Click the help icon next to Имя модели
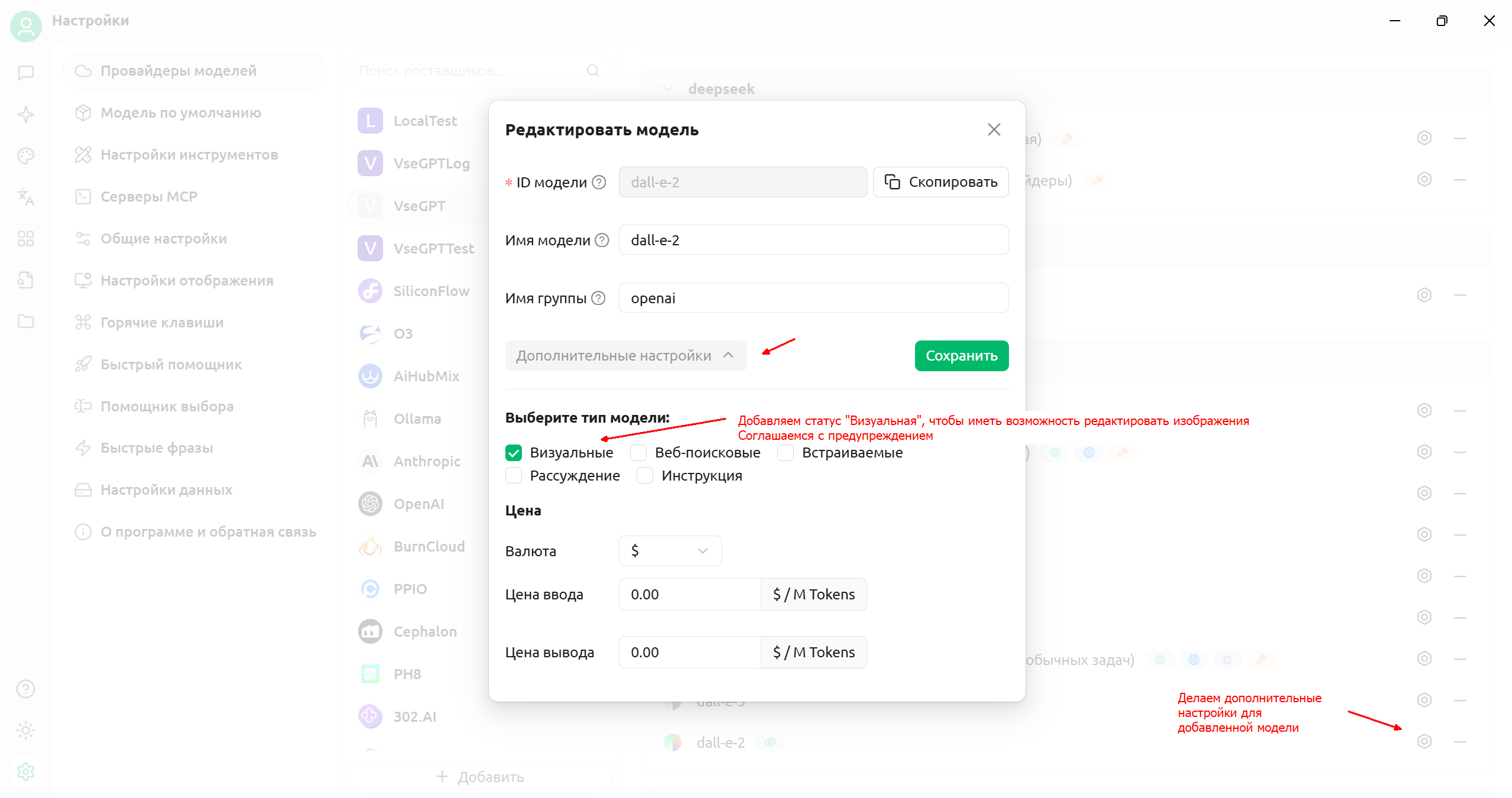1512x798 pixels. coord(602,241)
